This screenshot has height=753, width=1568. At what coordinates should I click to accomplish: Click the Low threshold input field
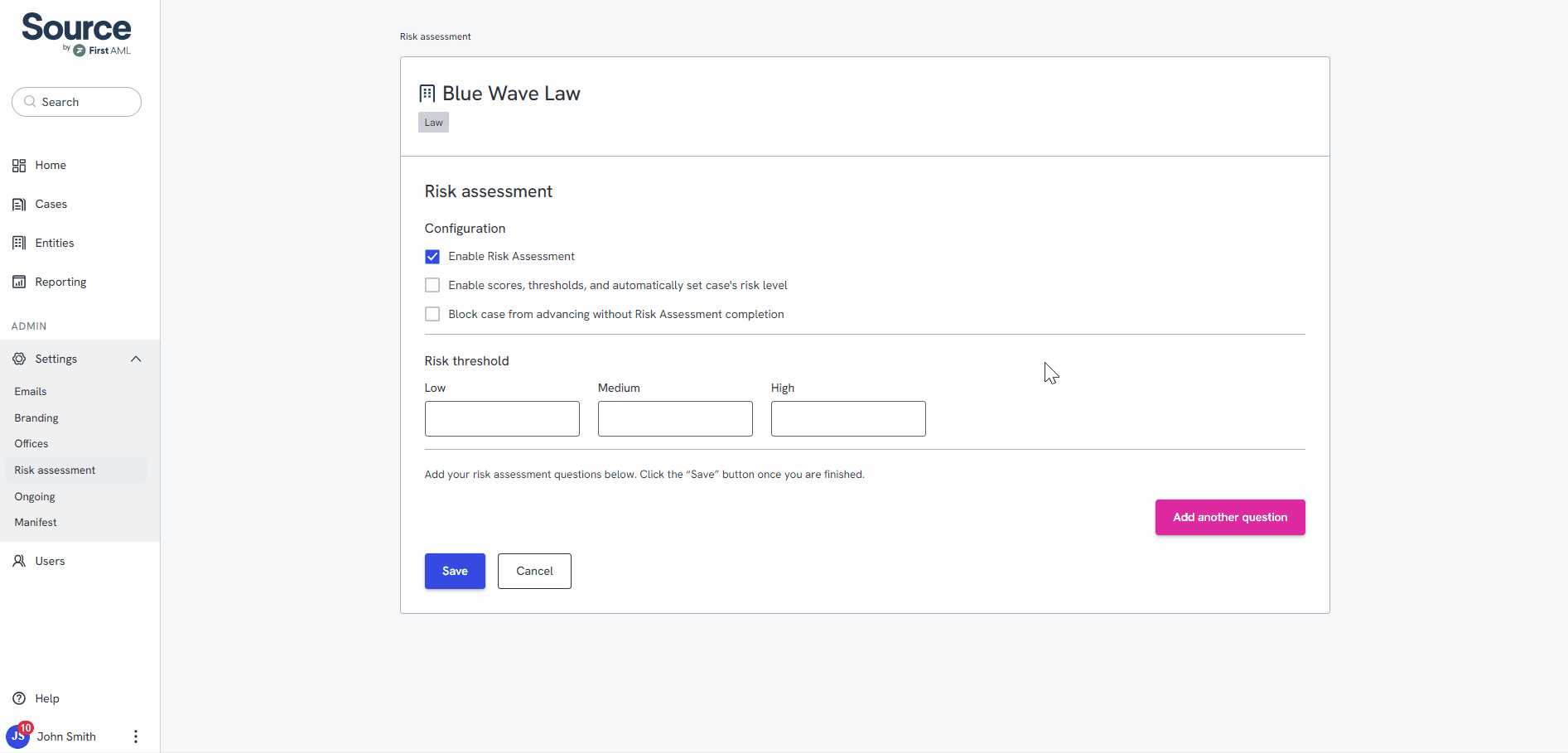click(502, 419)
